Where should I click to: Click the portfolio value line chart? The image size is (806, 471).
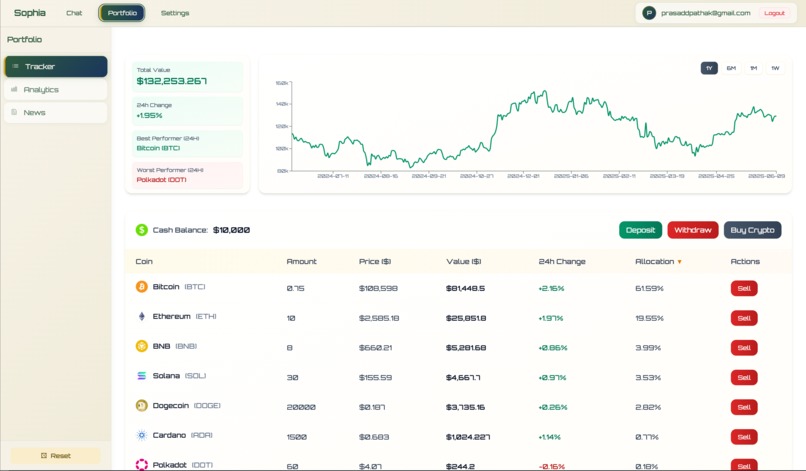coord(534,129)
